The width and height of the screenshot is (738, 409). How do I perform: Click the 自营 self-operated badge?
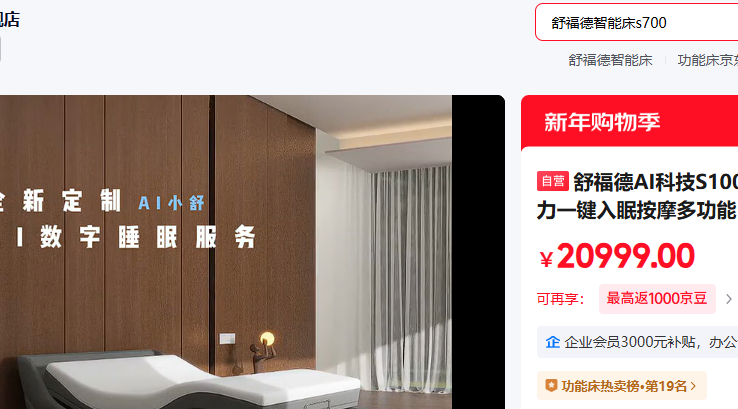(553, 181)
